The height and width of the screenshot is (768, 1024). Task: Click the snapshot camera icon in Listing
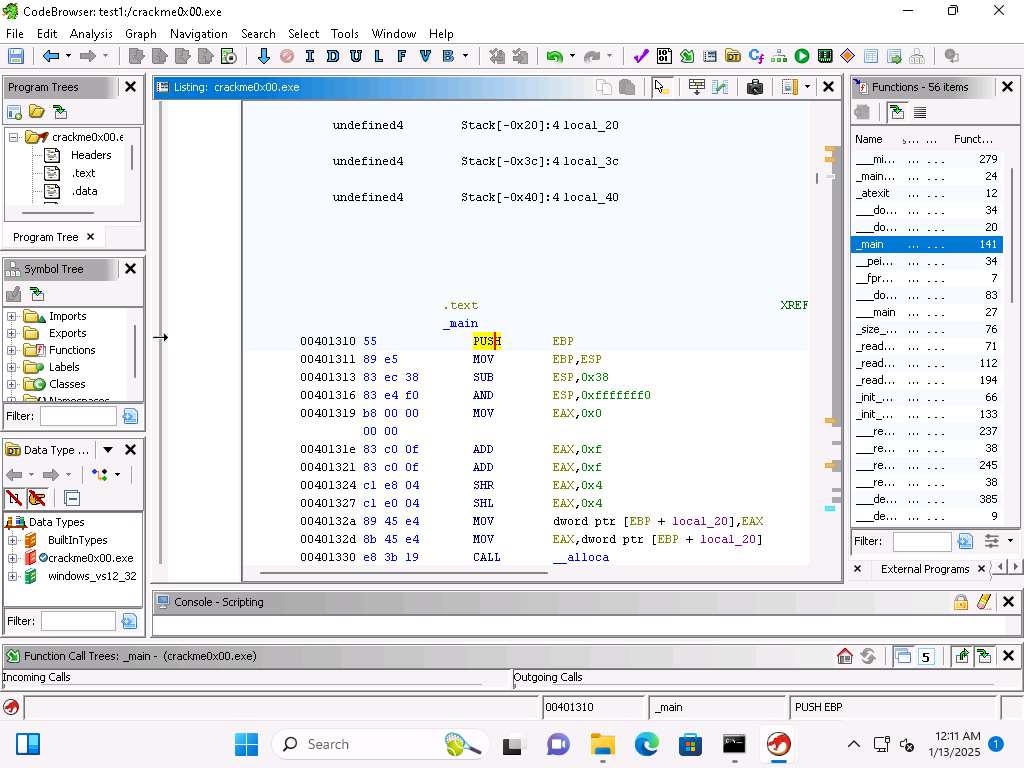tap(755, 87)
